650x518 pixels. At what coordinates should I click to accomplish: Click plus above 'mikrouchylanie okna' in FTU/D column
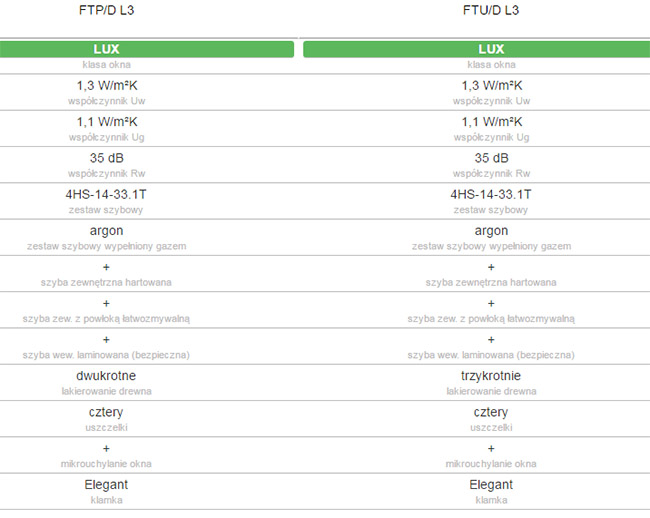(x=491, y=449)
